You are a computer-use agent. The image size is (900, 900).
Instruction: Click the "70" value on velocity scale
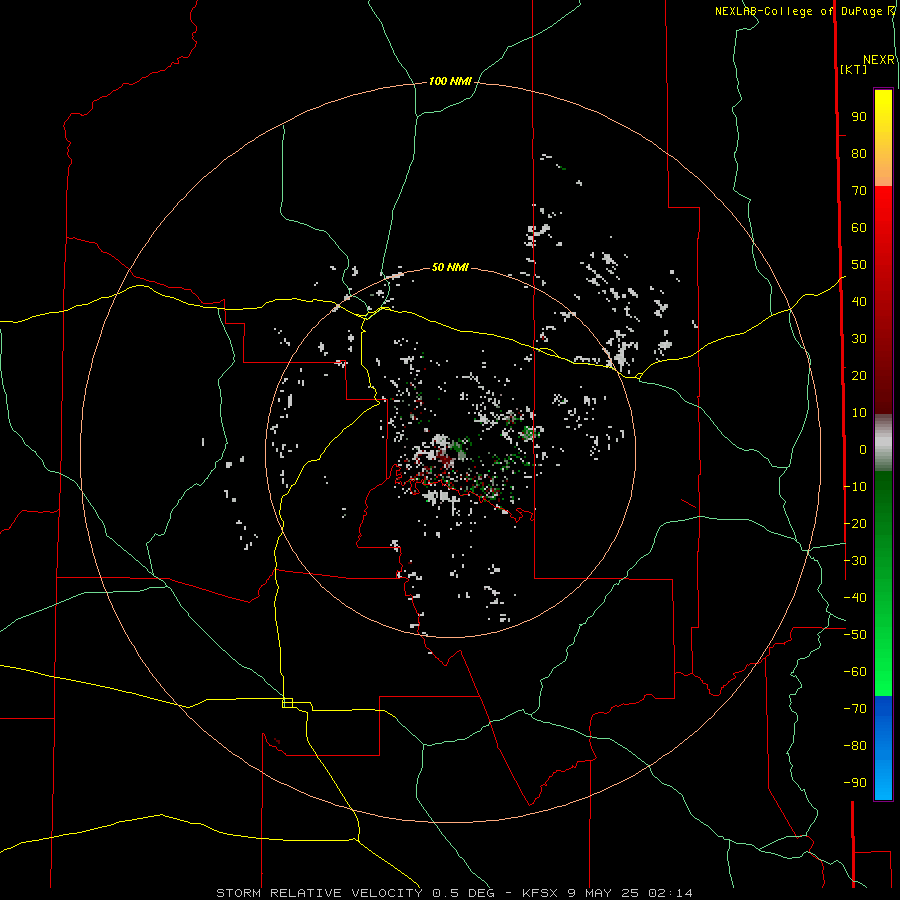[859, 191]
